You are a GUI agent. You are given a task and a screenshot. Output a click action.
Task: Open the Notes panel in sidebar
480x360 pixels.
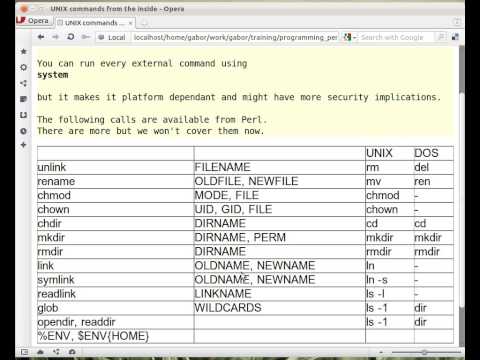[x=24, y=99]
